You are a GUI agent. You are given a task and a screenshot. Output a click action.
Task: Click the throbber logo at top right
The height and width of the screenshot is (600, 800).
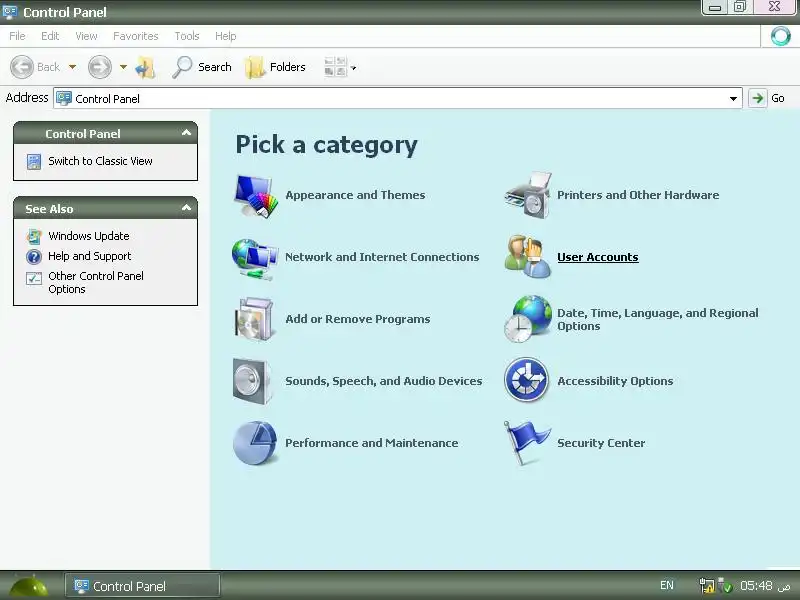coord(780,36)
